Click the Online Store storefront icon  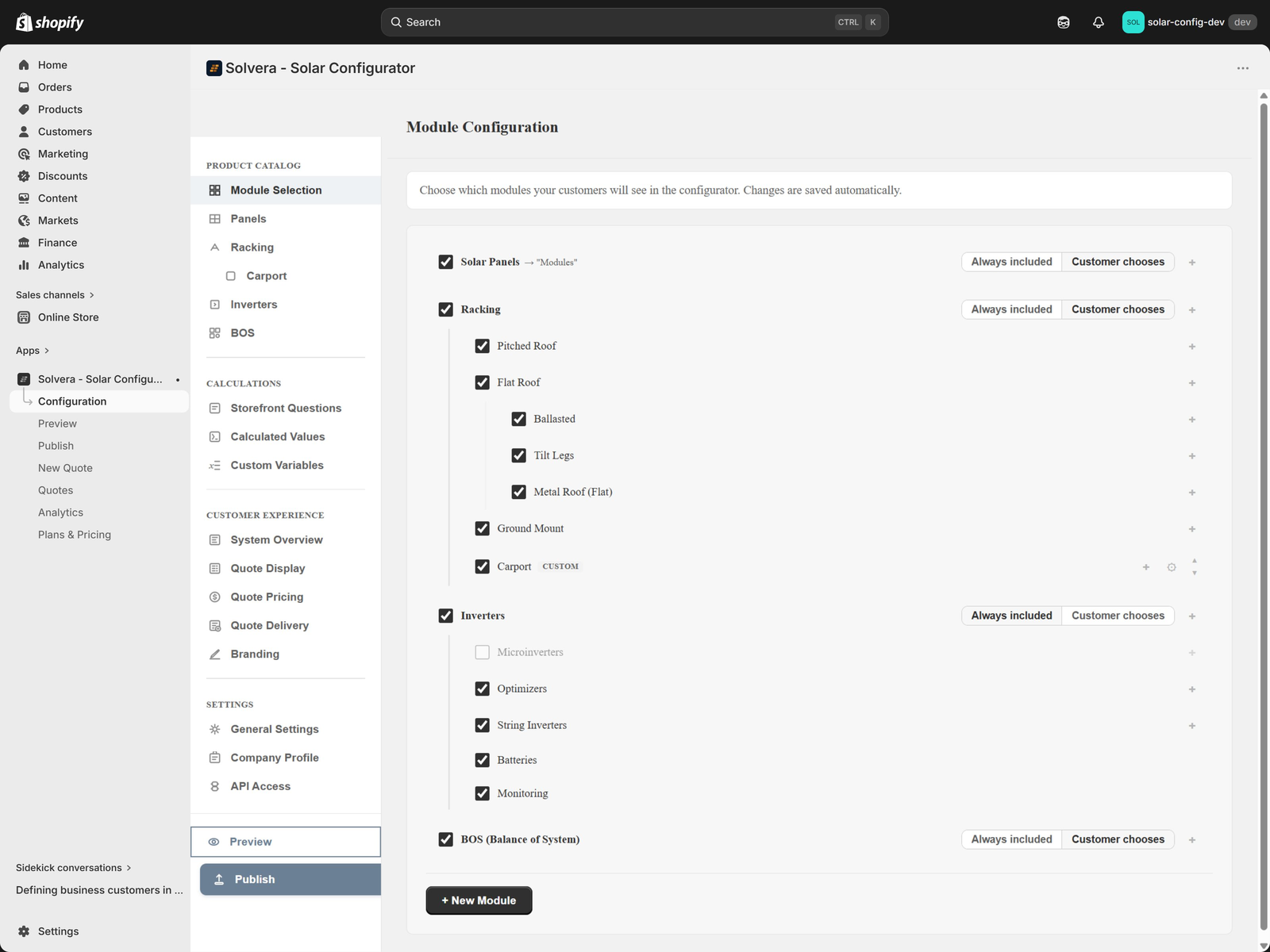(24, 317)
